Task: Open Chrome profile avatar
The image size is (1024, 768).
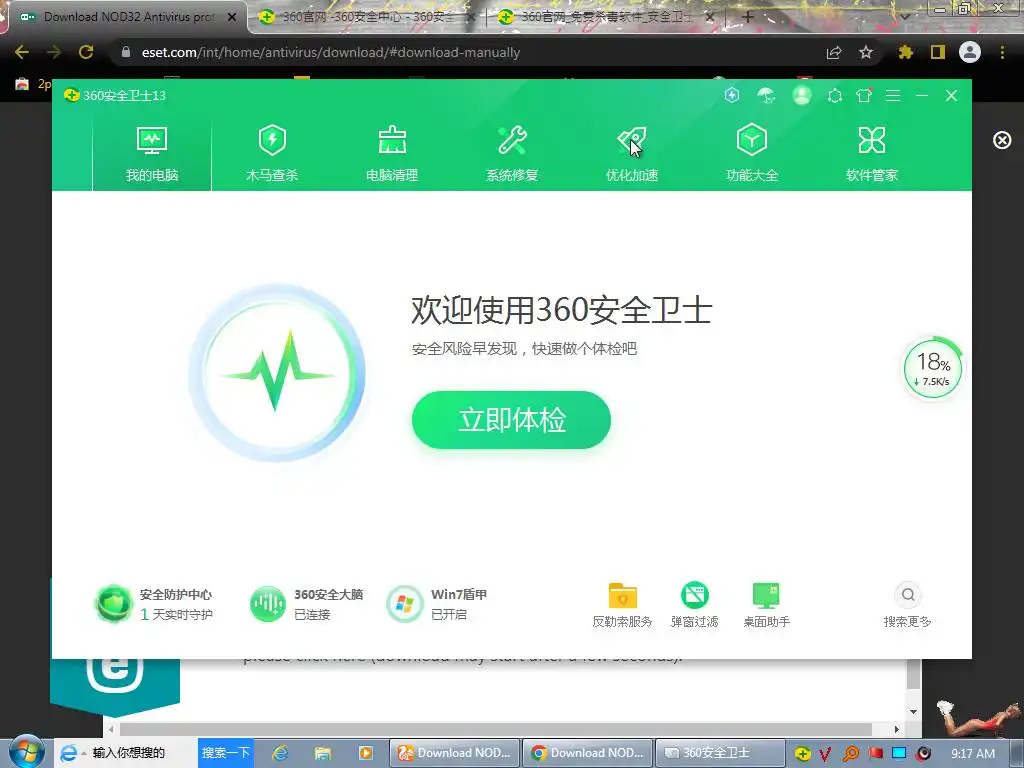Action: pos(970,52)
